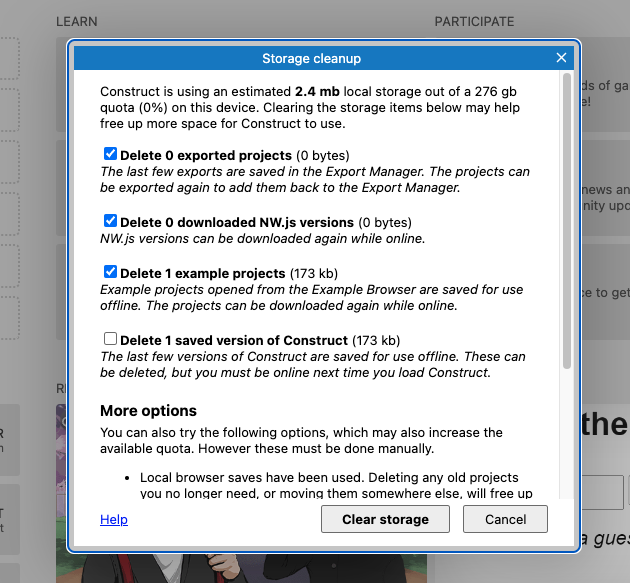Click the '2.4 mb' storage value
The image size is (630, 583).
pos(317,92)
